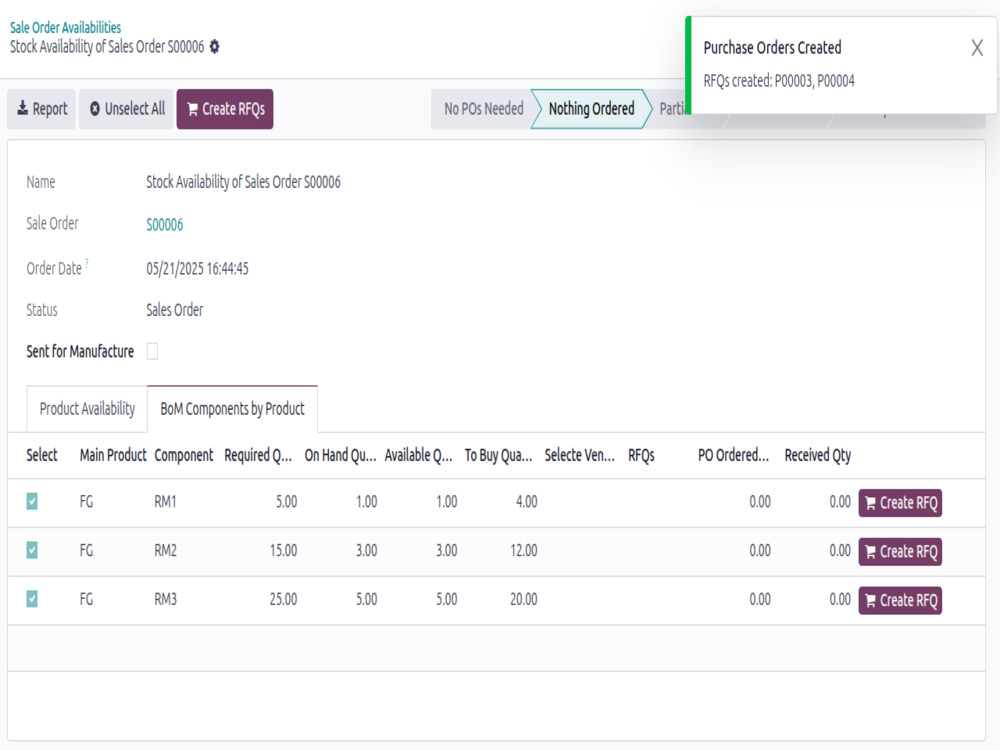This screenshot has height=750, width=1000.
Task: Click the Sales Order status value
Action: pos(175,310)
